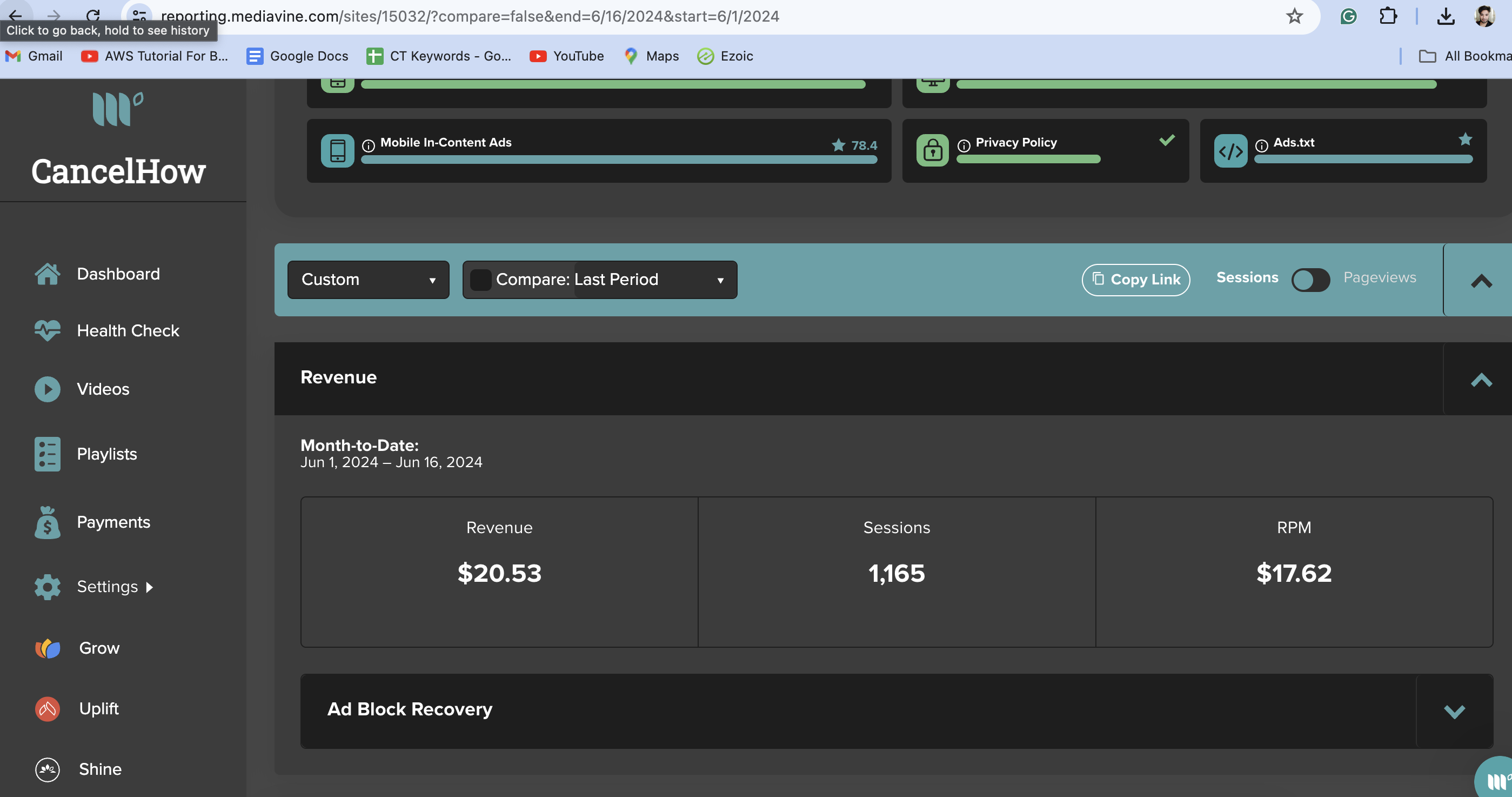Open the YouTube bookmark
The width and height of the screenshot is (1512, 797).
566,56
